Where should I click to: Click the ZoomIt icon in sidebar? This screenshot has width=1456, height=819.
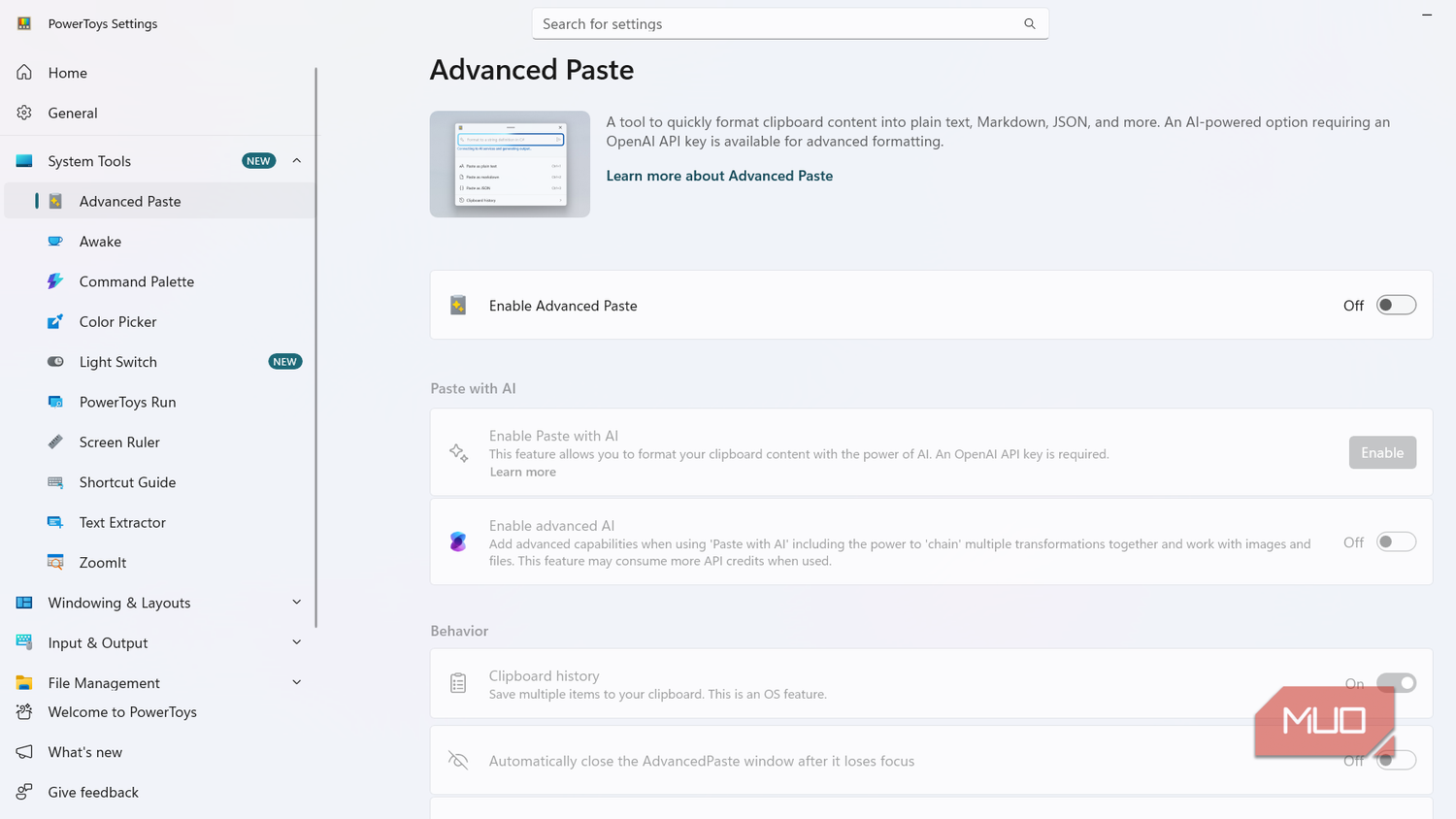55,562
